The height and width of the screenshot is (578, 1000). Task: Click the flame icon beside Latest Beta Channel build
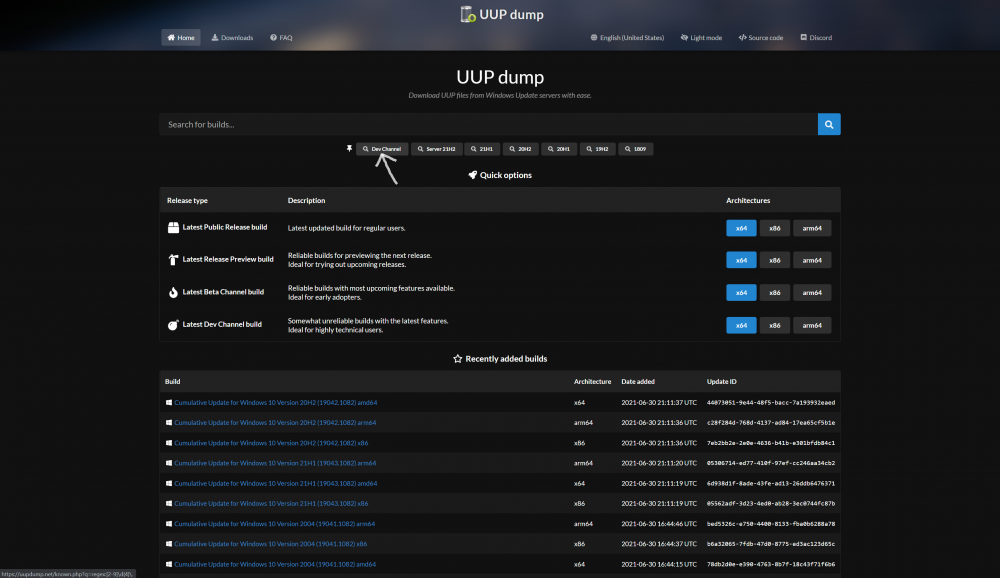pos(173,292)
